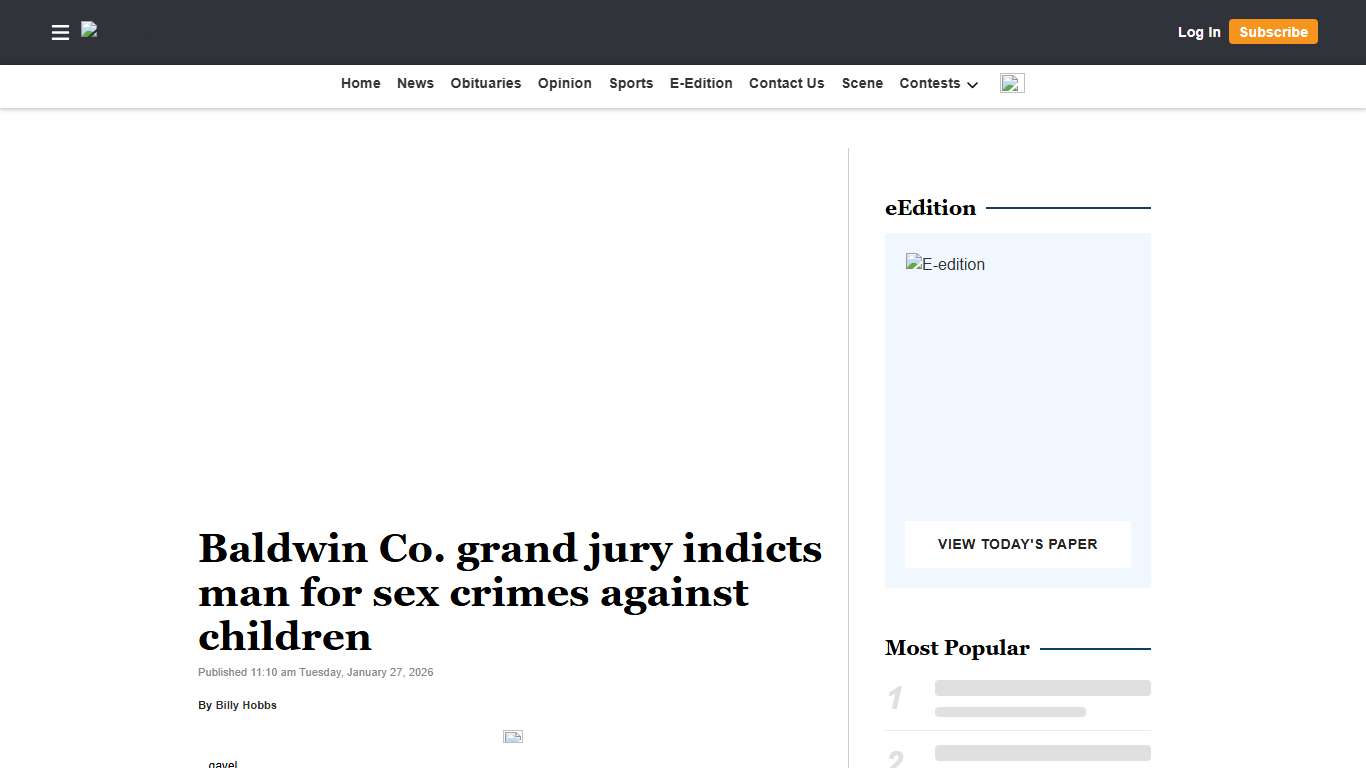Click VIEW TODAY'S PAPER
Image resolution: width=1366 pixels, height=768 pixels.
(x=1017, y=544)
